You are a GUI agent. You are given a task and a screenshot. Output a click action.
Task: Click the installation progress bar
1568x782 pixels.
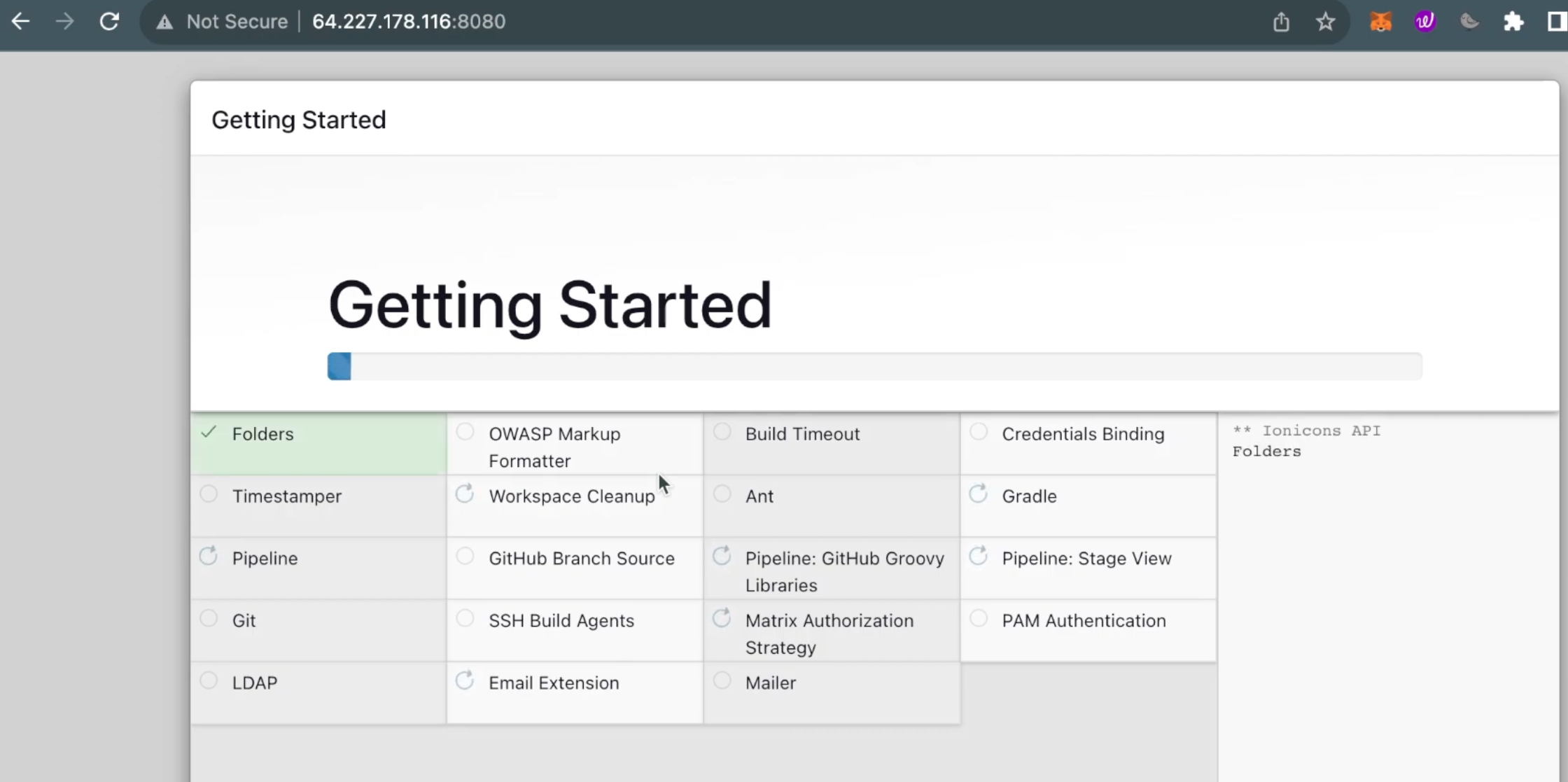click(x=874, y=366)
